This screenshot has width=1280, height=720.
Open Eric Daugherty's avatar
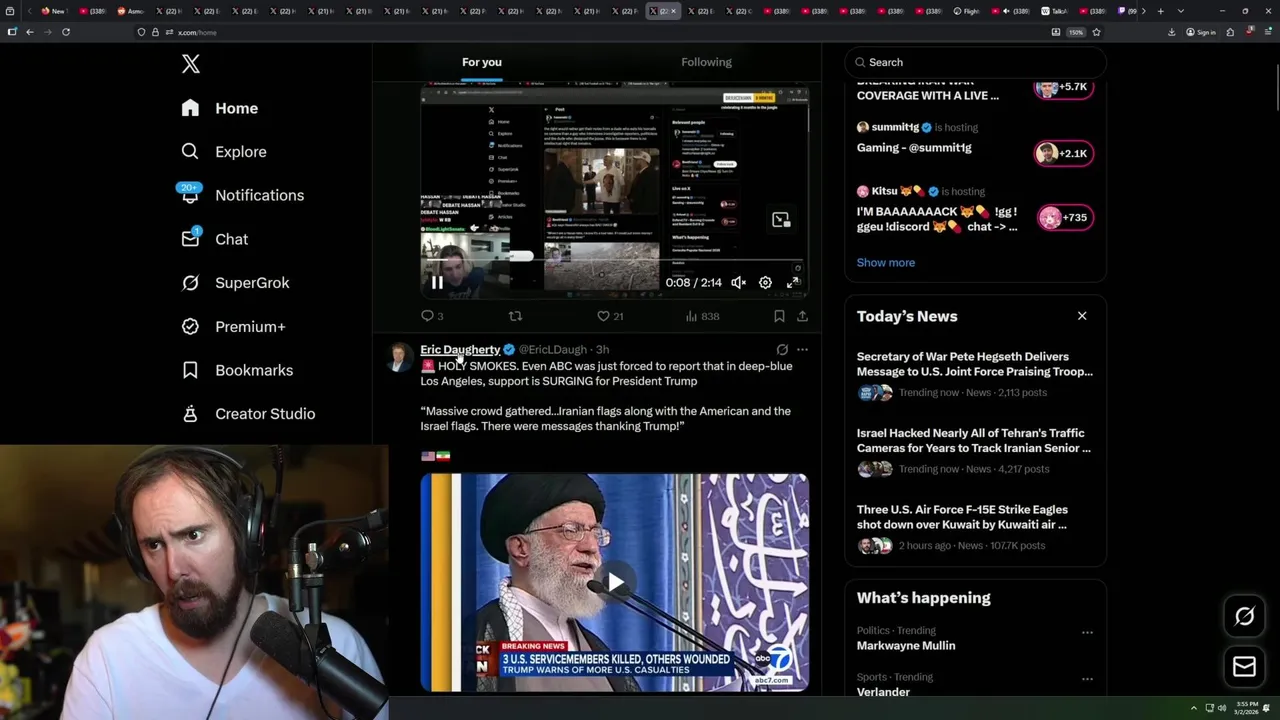[400, 357]
